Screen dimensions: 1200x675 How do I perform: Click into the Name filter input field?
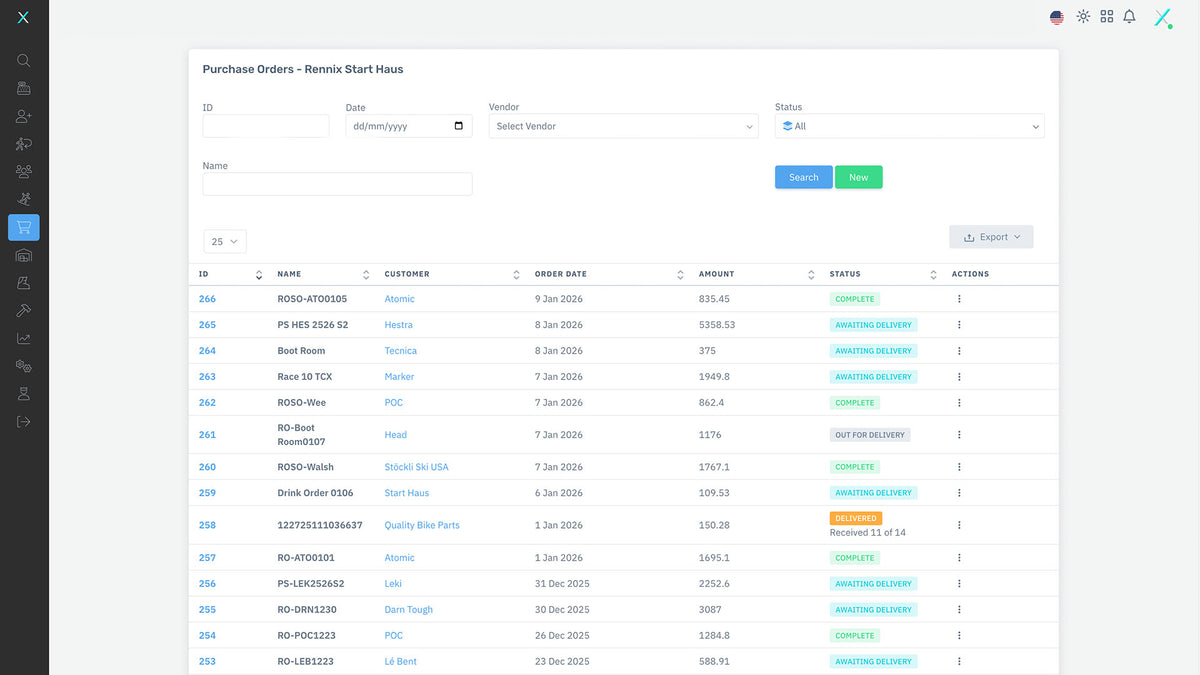click(x=337, y=184)
